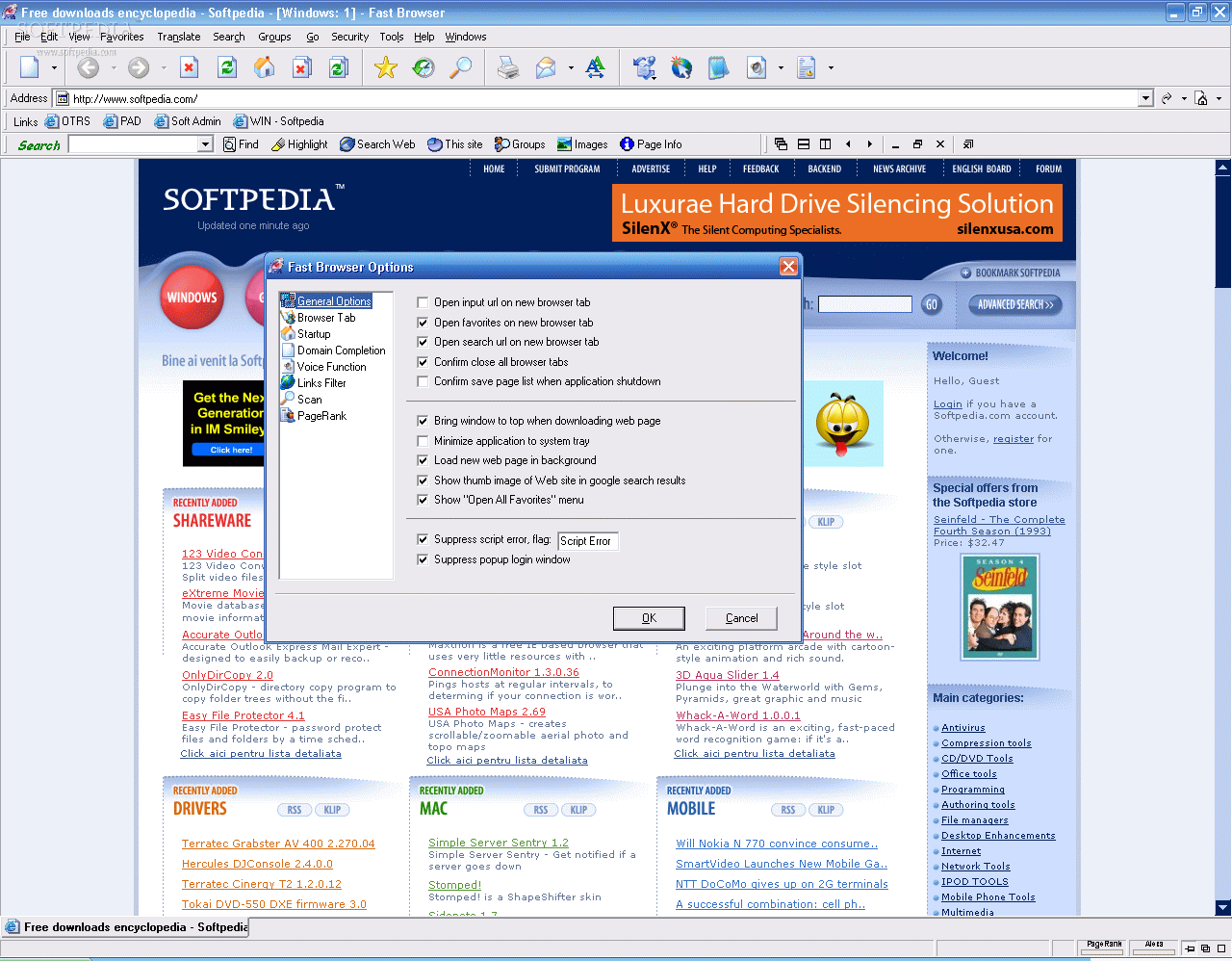The height and width of the screenshot is (961, 1232).
Task: Click the Tile vertically windows icon
Action: click(x=826, y=144)
